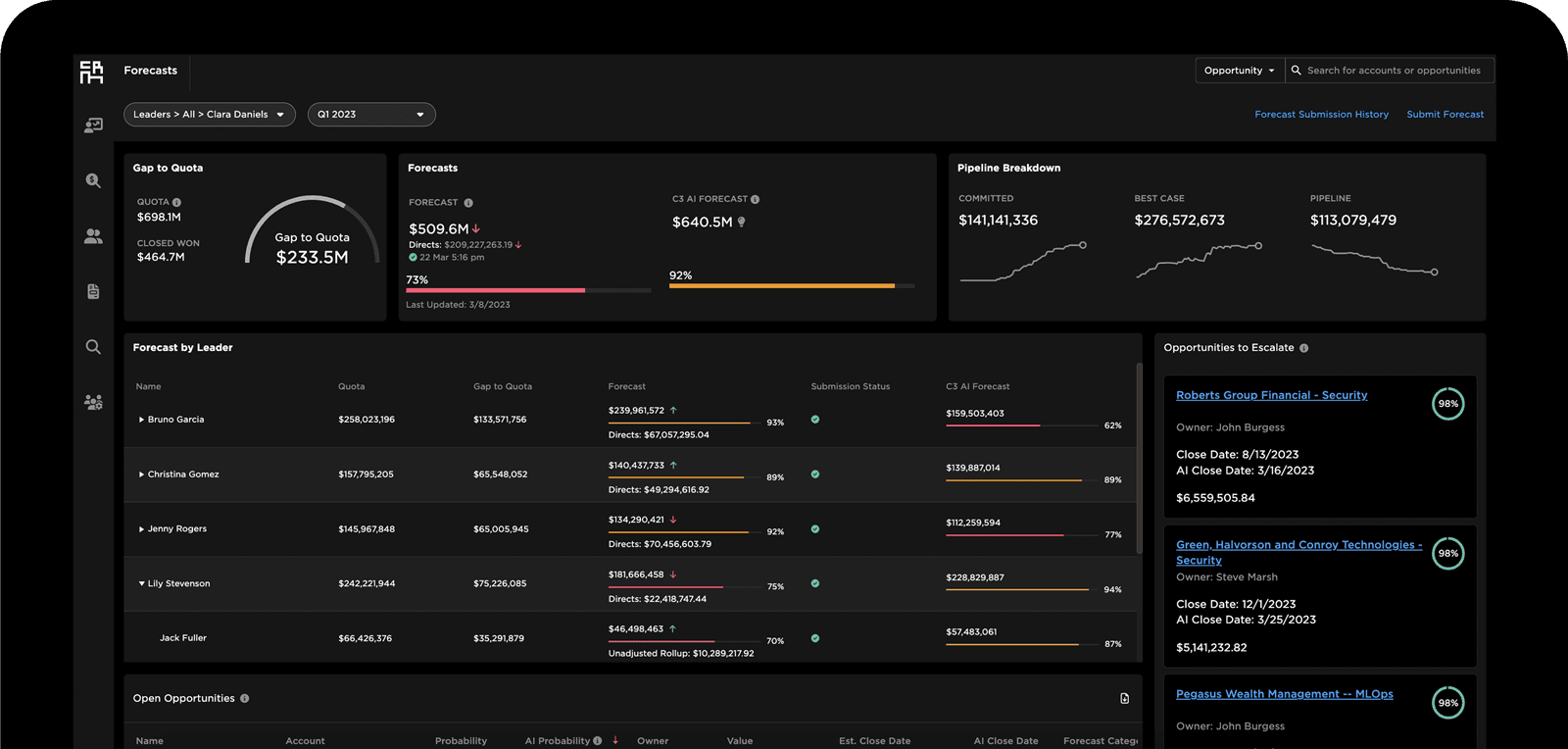
Task: Click Lily Stevenson's submission status check icon
Action: (x=815, y=583)
